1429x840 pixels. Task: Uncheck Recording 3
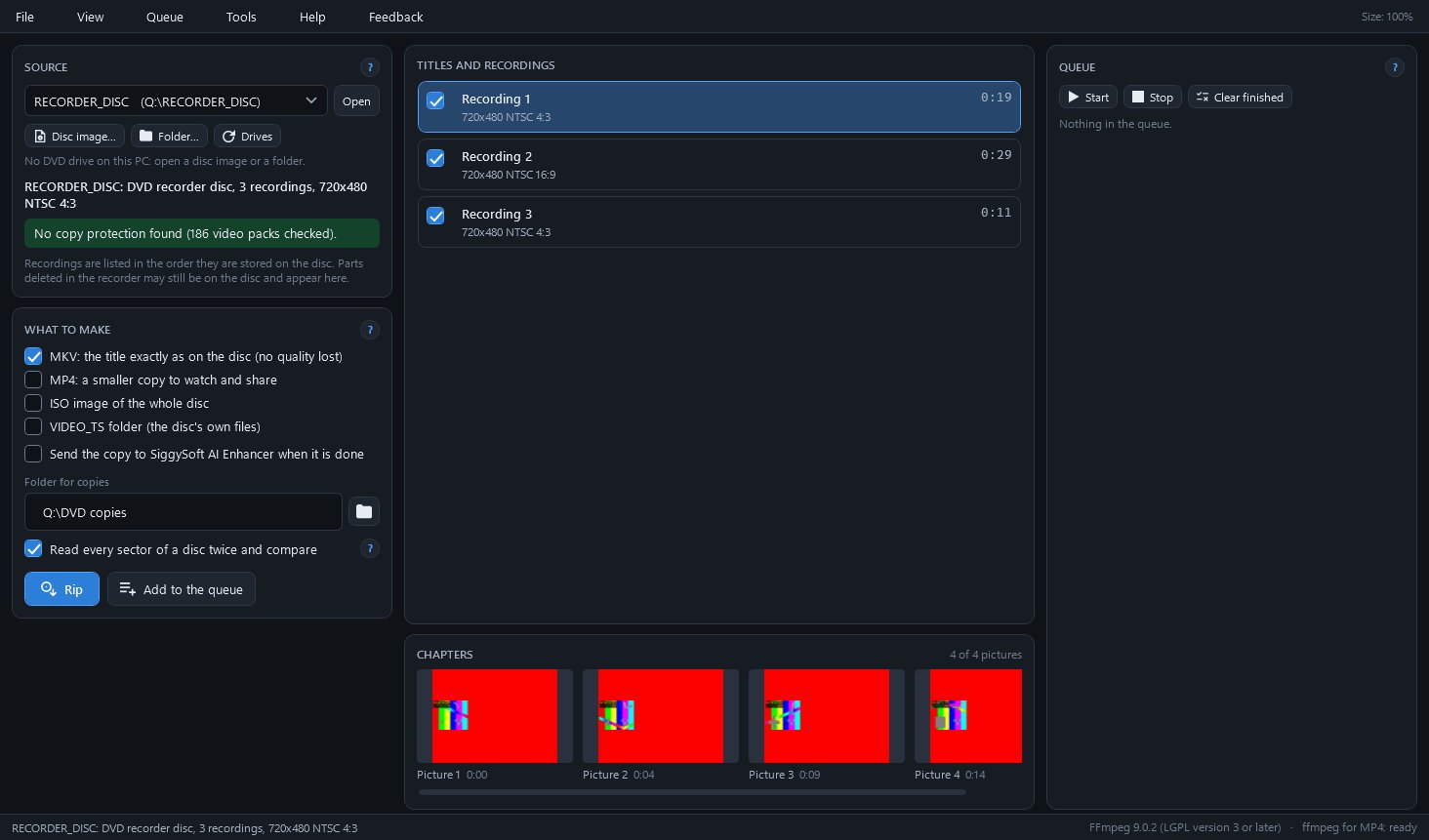pyautogui.click(x=435, y=216)
